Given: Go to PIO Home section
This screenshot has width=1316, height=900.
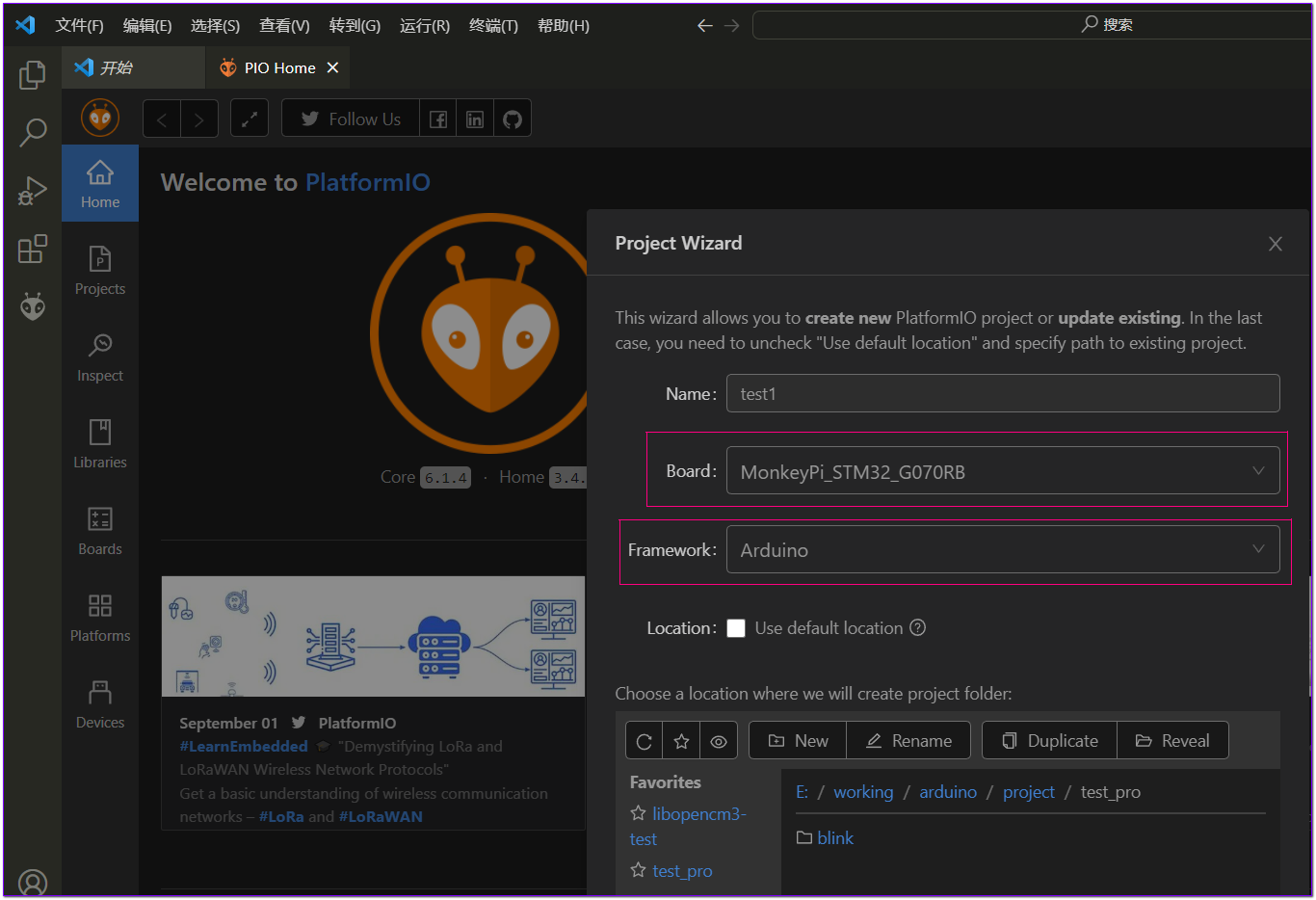Looking at the screenshot, I should point(100,183).
